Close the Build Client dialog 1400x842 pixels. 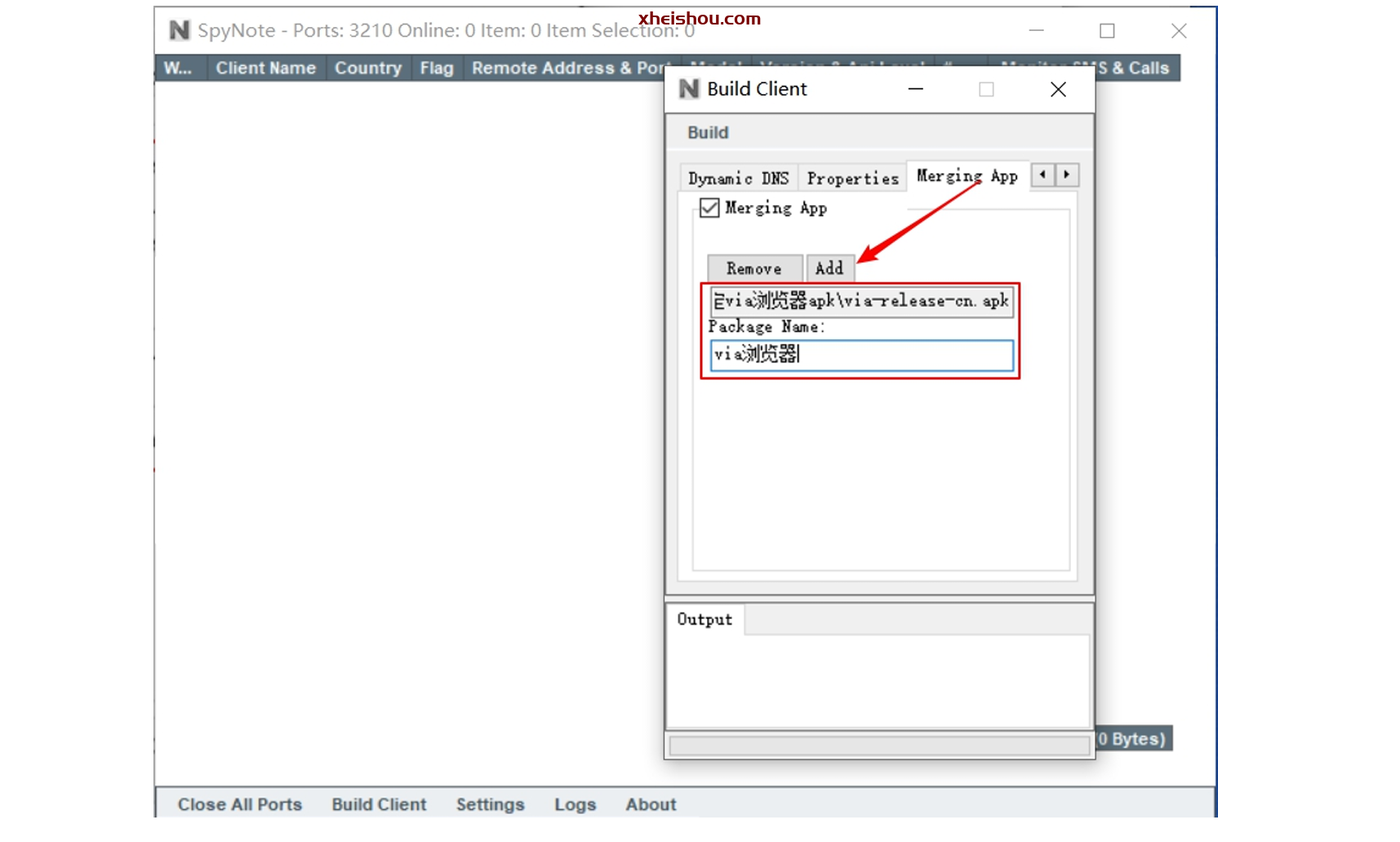tap(1058, 89)
